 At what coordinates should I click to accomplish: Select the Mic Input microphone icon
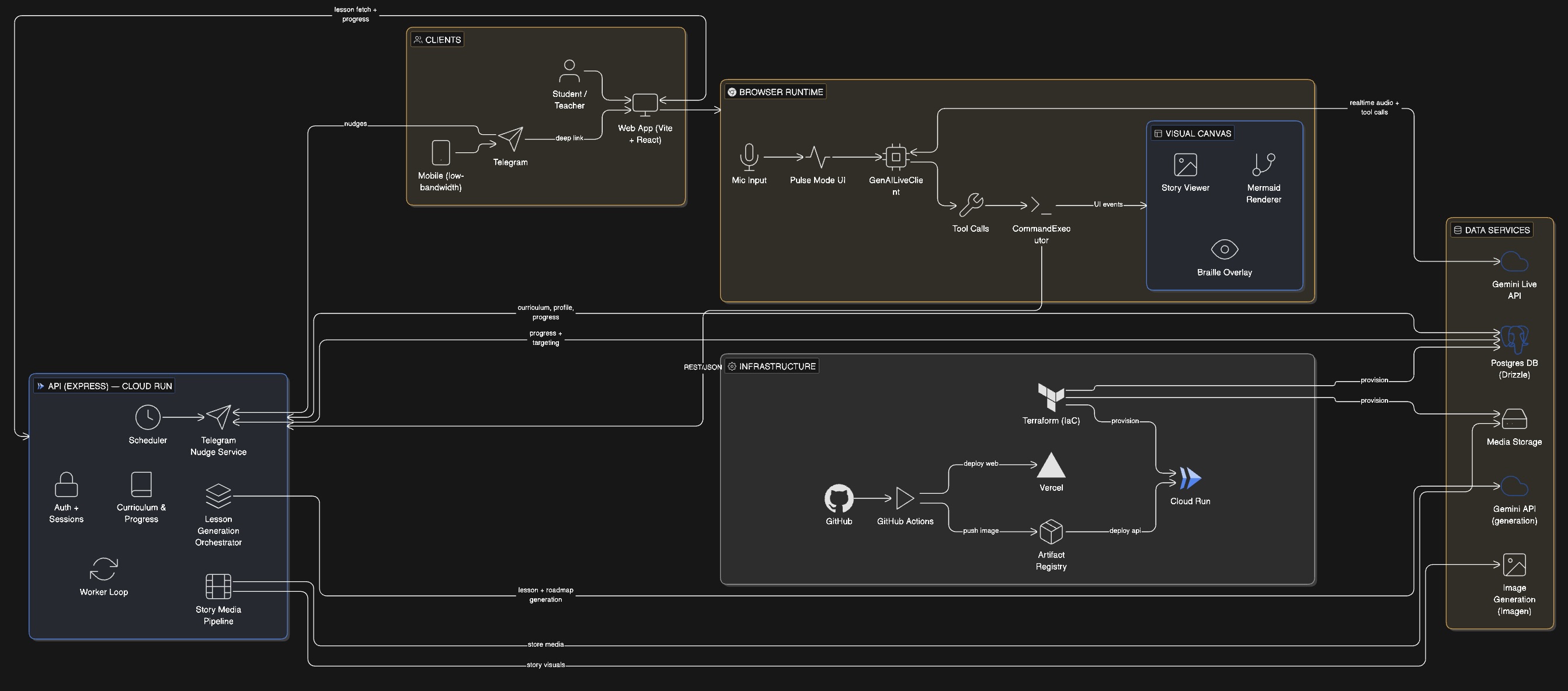749,157
